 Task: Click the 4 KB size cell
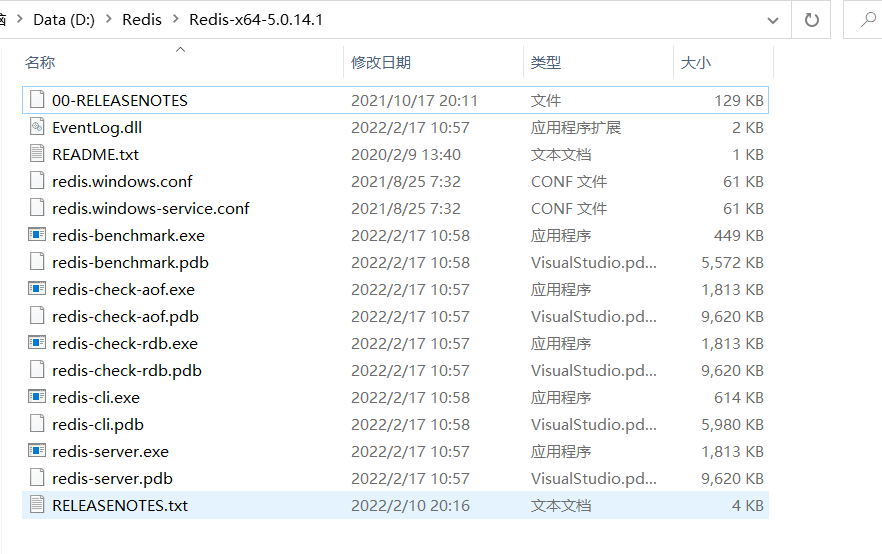[x=748, y=506]
